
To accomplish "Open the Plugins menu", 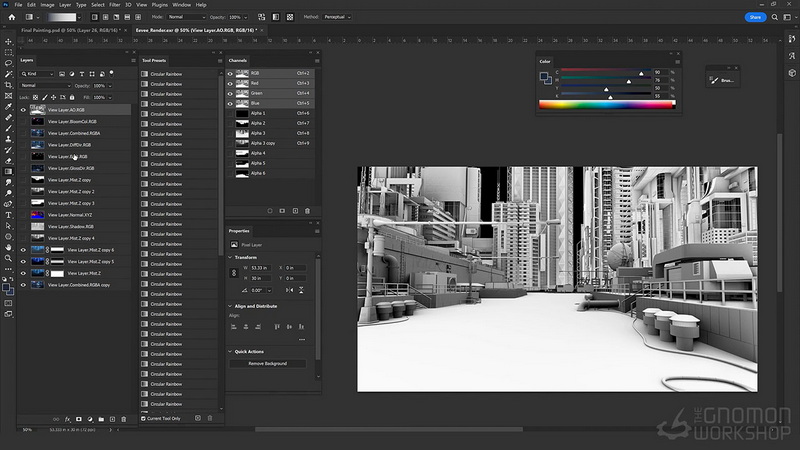I will [159, 5].
